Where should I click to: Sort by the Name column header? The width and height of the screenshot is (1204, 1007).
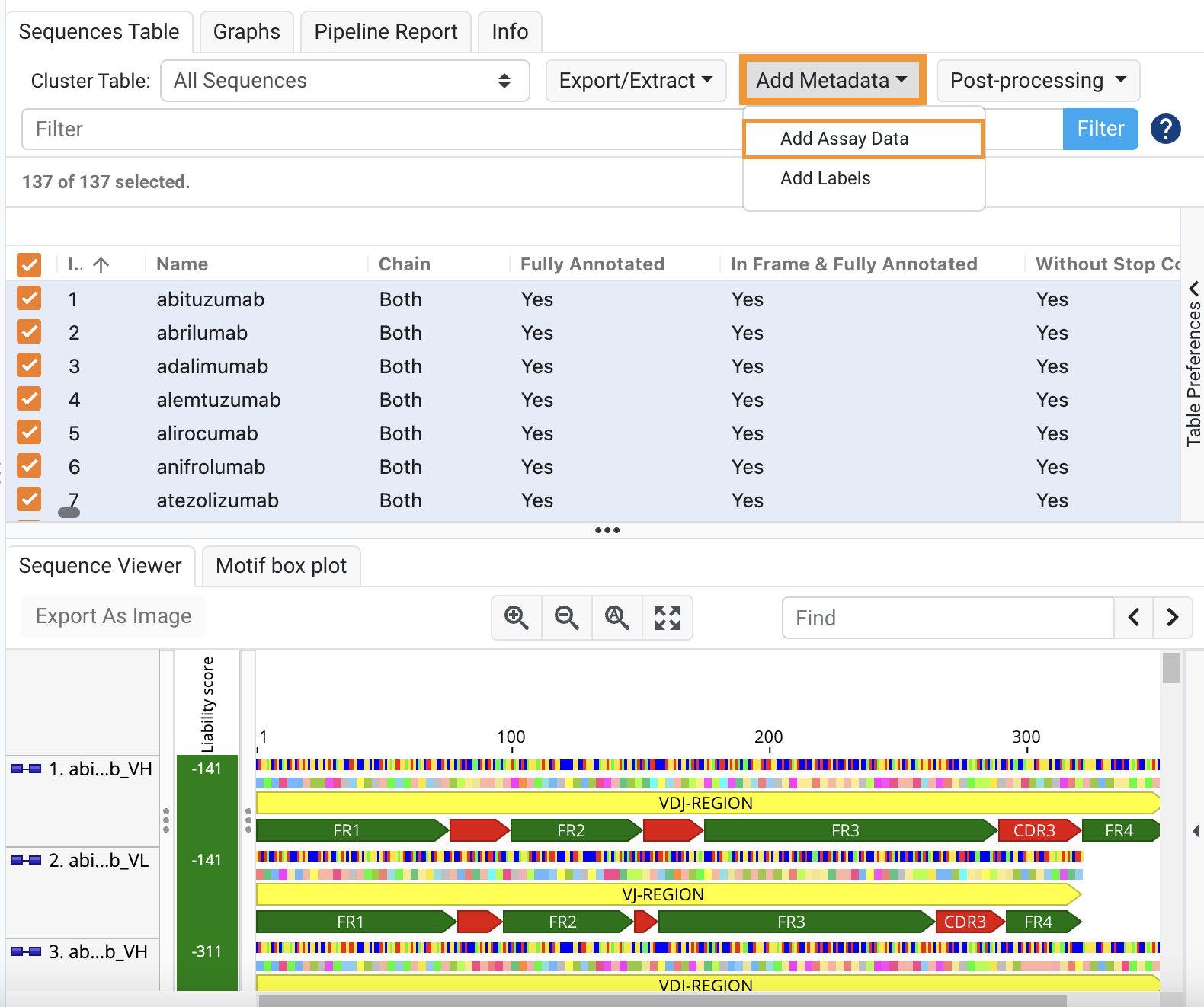coord(182,264)
